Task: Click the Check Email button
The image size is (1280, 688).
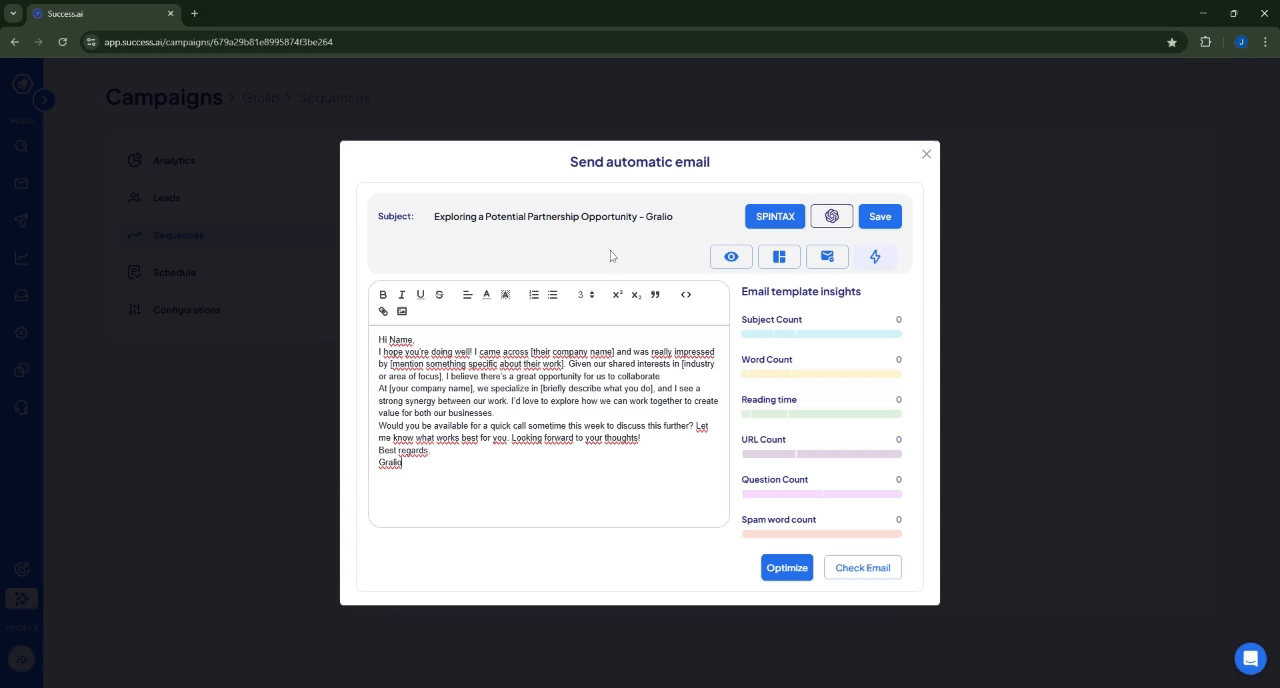Action: point(863,568)
